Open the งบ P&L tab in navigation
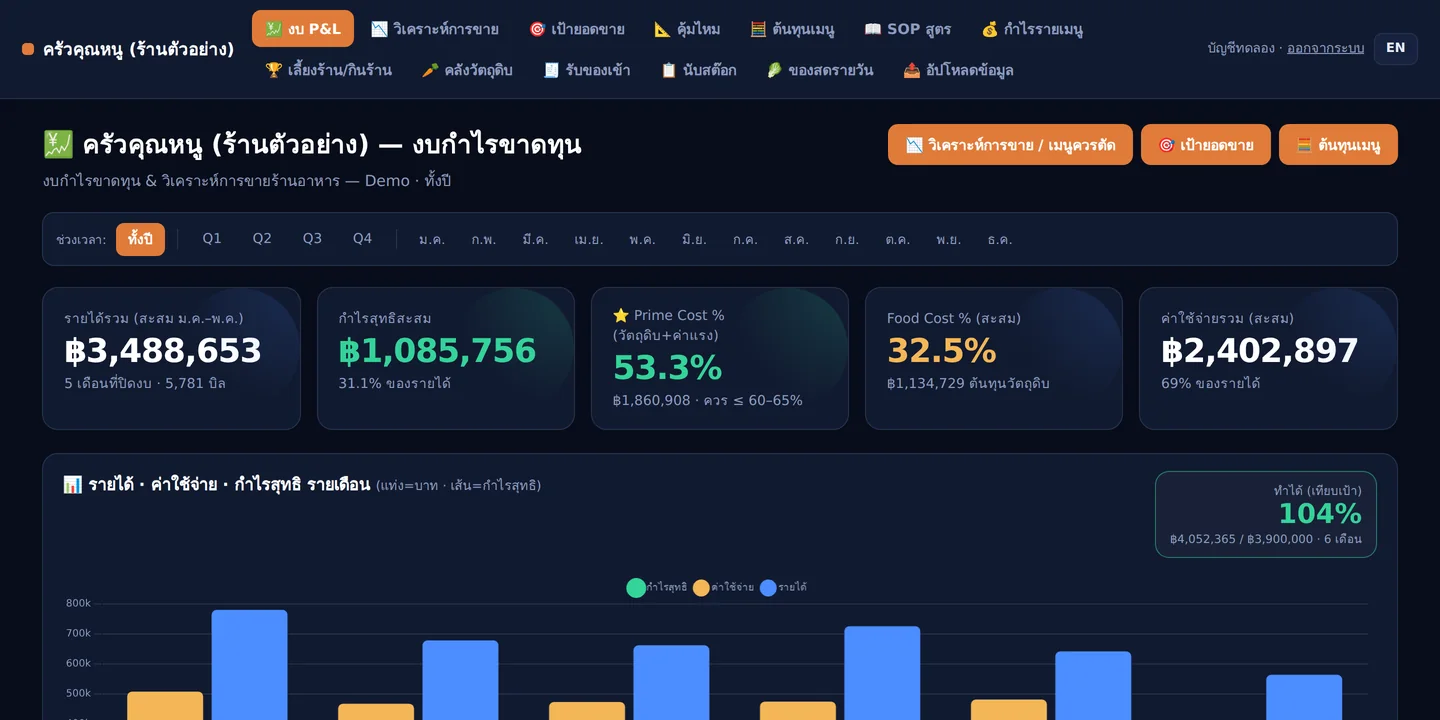1440x720 pixels. click(303, 29)
